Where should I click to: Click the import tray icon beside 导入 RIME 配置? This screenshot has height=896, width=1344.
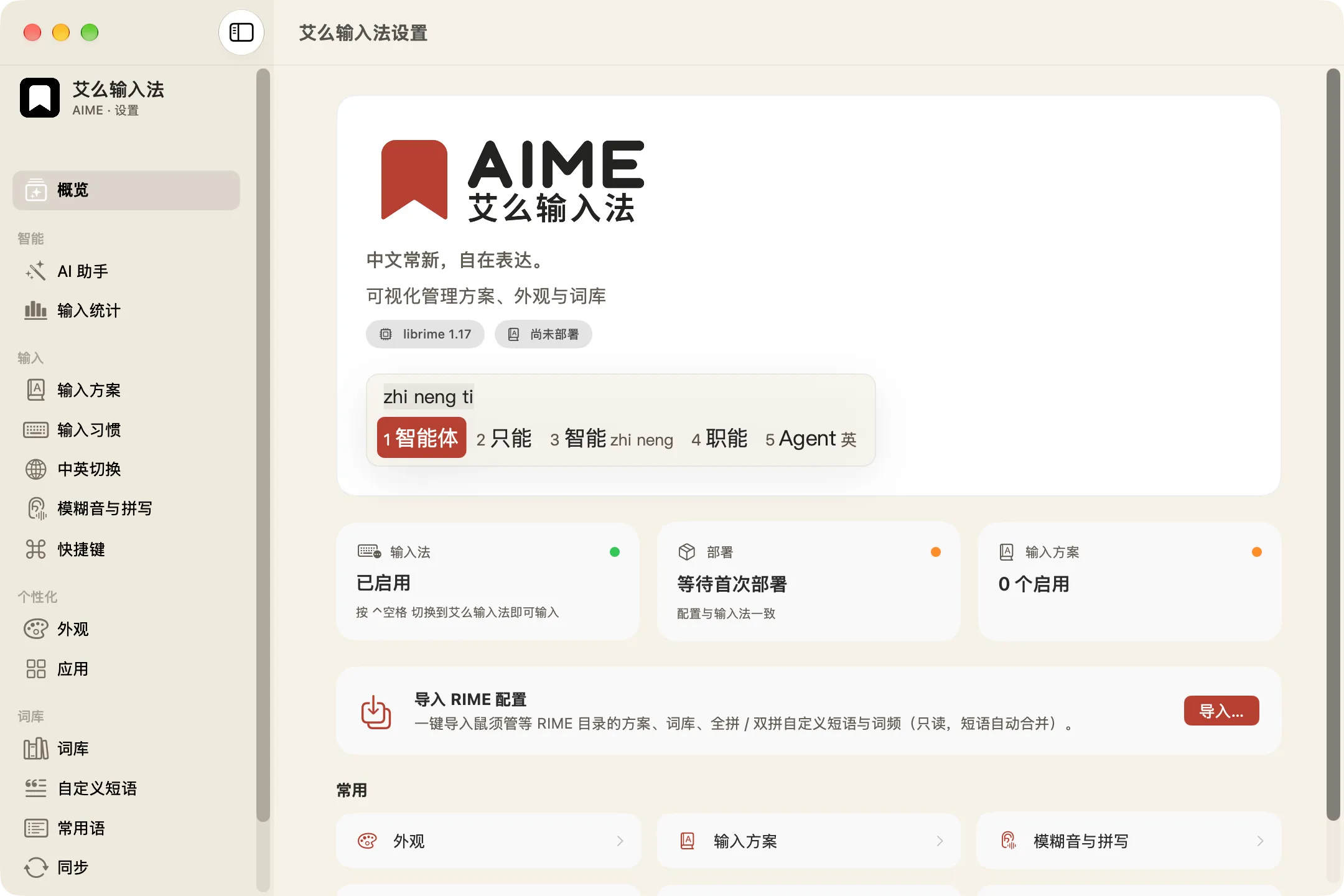376,712
